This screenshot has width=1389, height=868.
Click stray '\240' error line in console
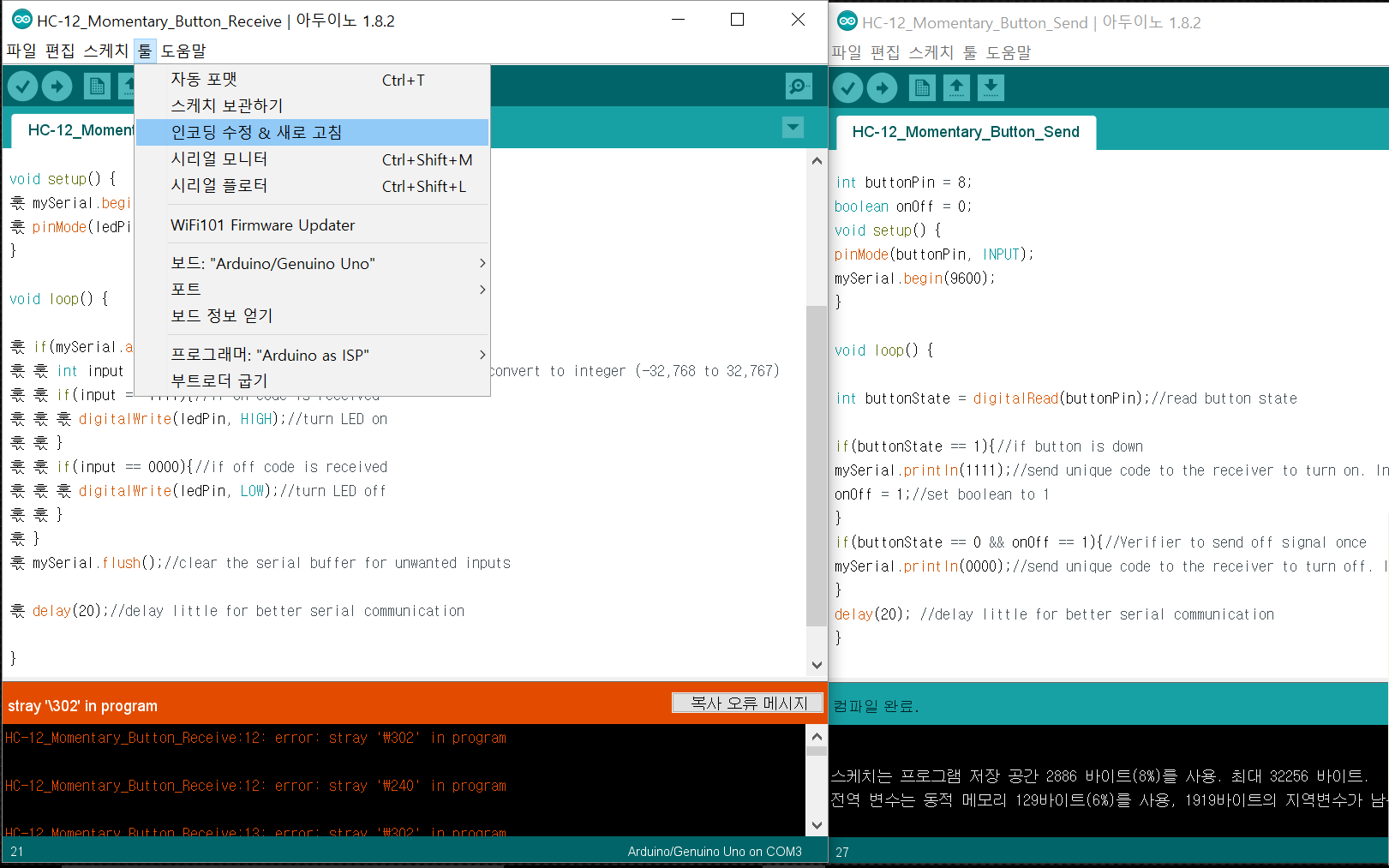[255, 786]
